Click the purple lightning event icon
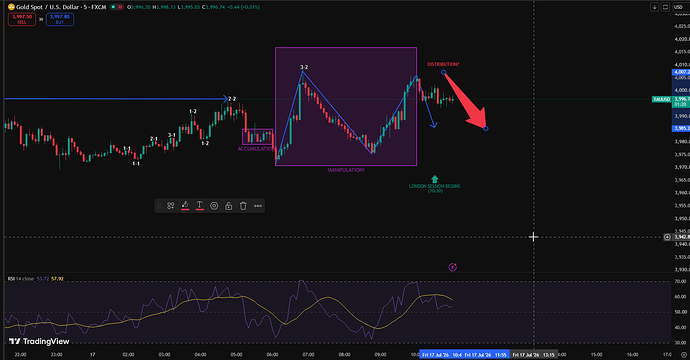This screenshot has height=360, width=690. point(452,267)
